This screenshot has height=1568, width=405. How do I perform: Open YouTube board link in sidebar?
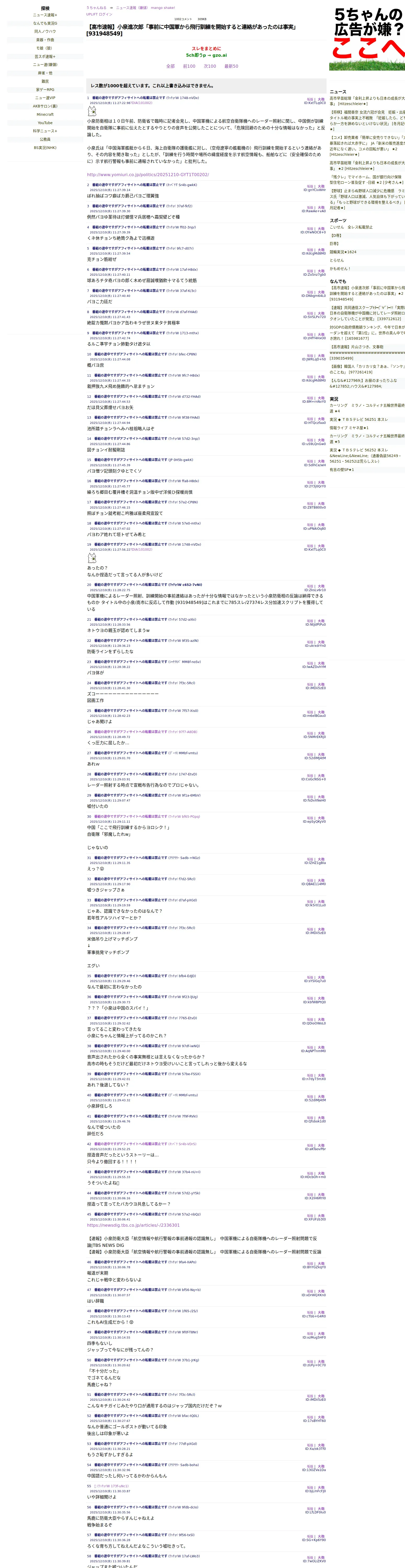45,123
